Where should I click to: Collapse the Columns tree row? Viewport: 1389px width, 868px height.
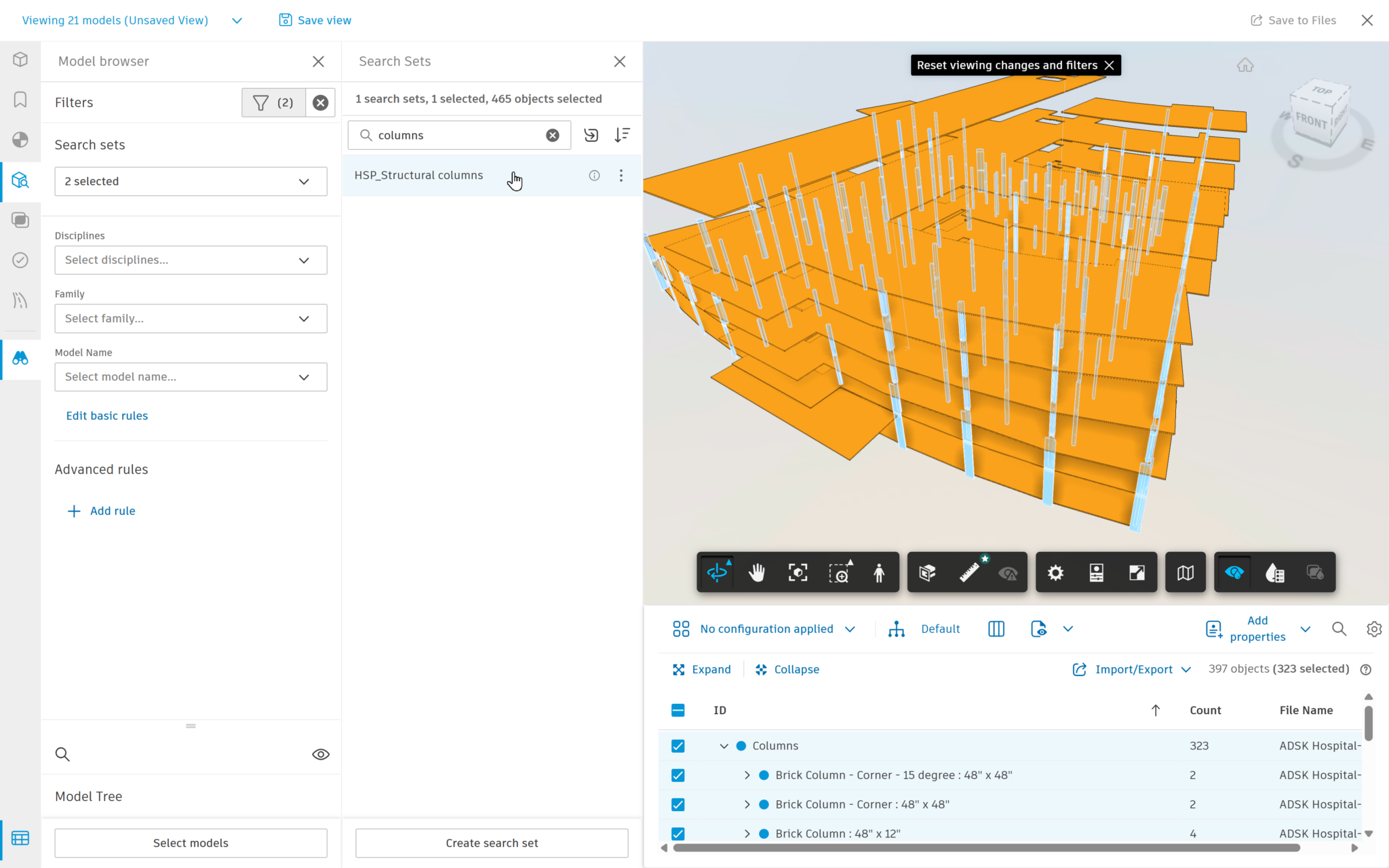(724, 746)
